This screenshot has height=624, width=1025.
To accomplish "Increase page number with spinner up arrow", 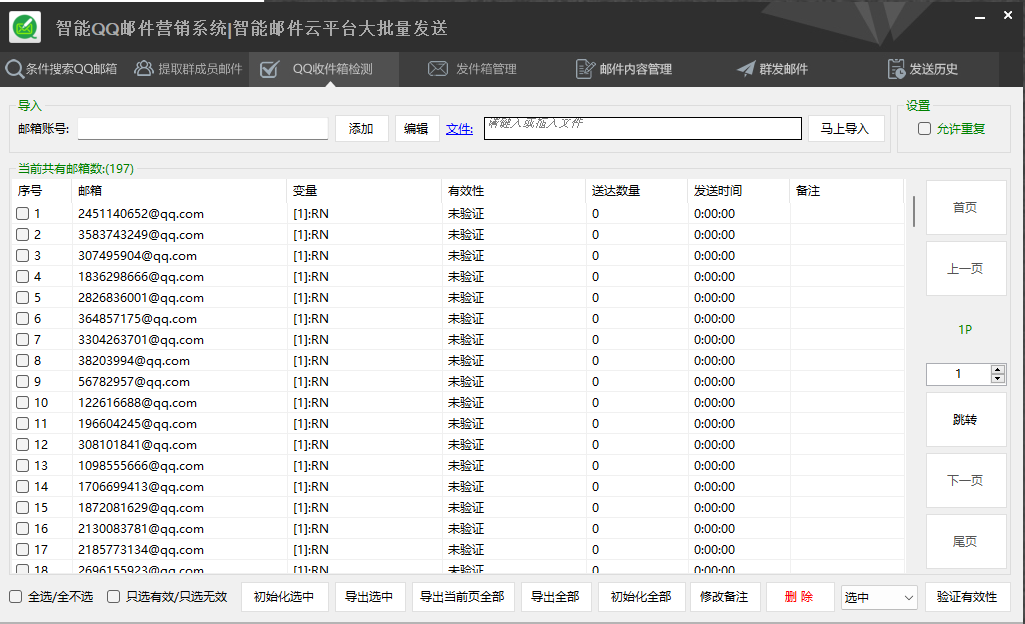I will point(997,369).
